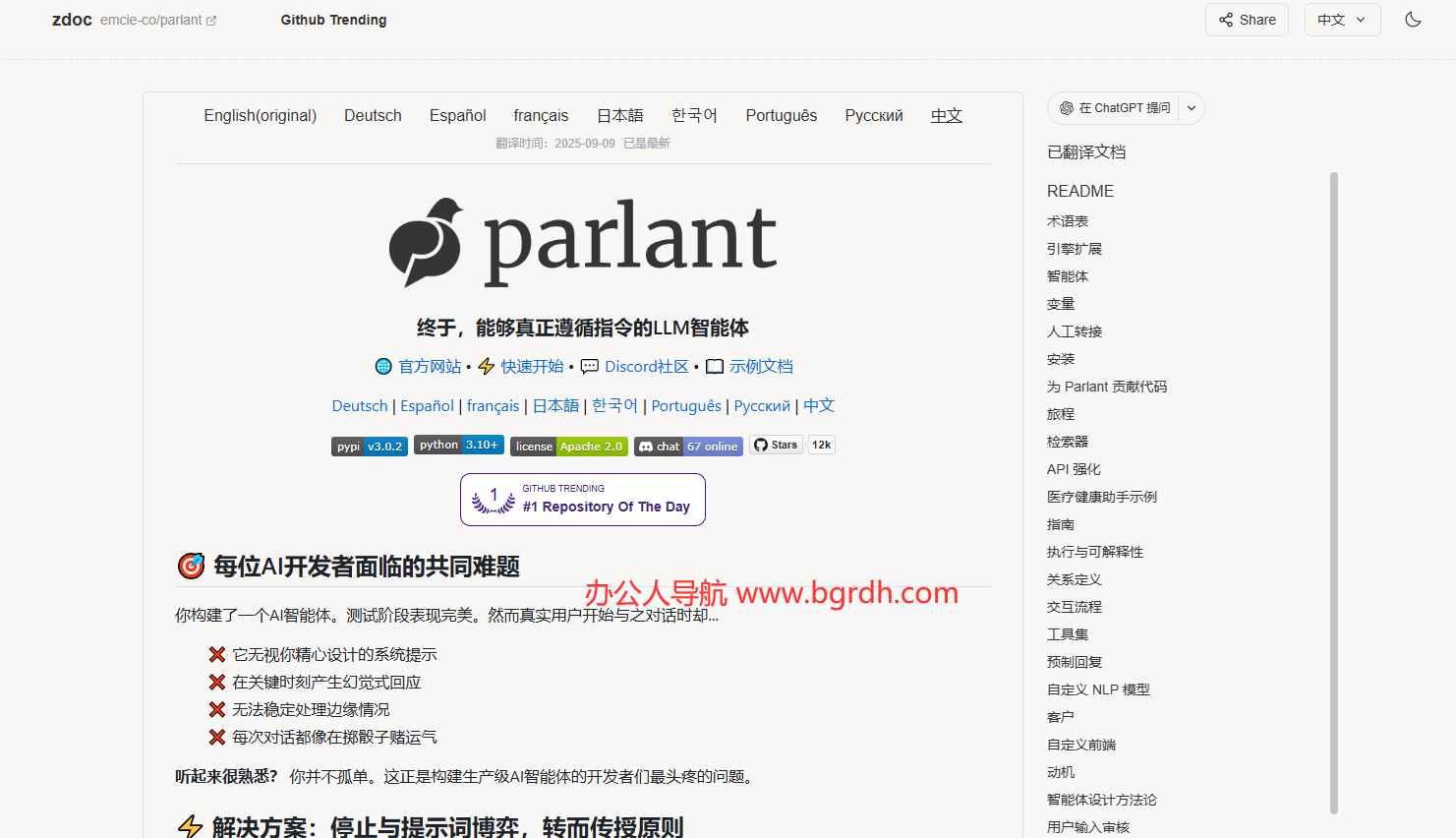Click the GitHub octocat icon on the Stars badge
The width and height of the screenshot is (1456, 838).
click(760, 444)
